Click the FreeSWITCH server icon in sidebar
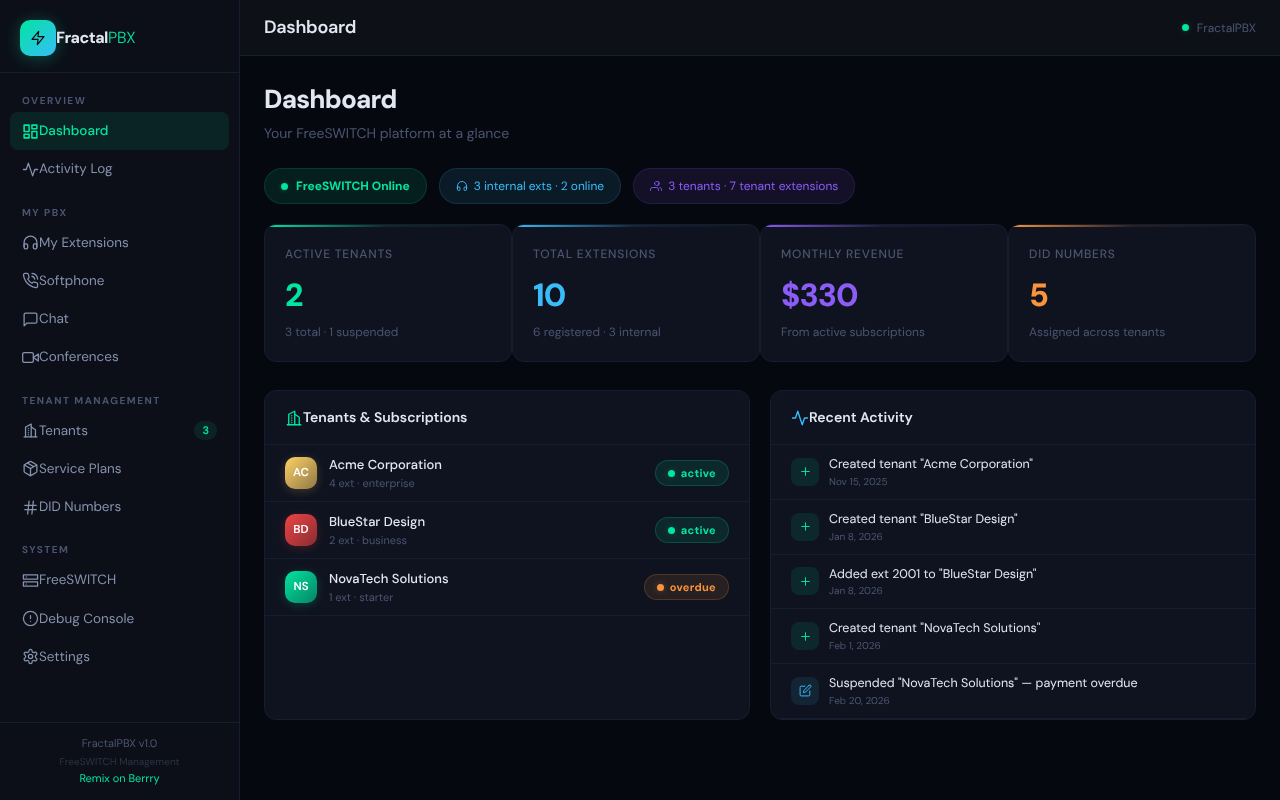Viewport: 1280px width, 800px height. pyautogui.click(x=30, y=580)
